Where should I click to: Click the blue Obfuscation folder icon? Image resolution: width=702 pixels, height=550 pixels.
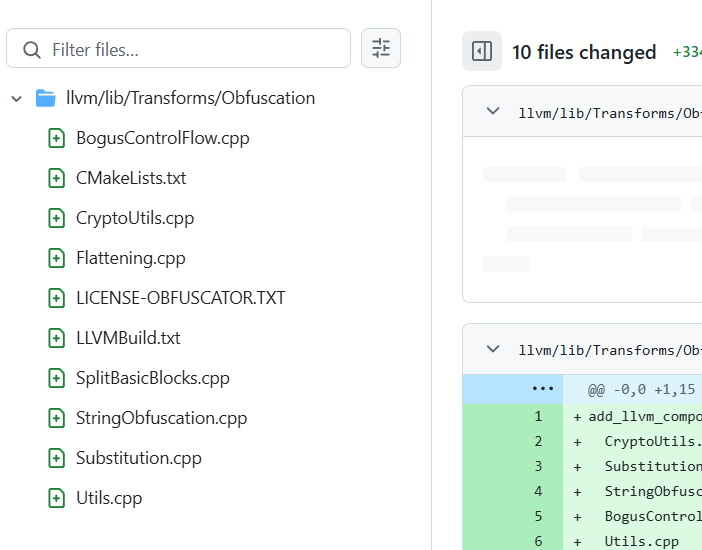46,98
